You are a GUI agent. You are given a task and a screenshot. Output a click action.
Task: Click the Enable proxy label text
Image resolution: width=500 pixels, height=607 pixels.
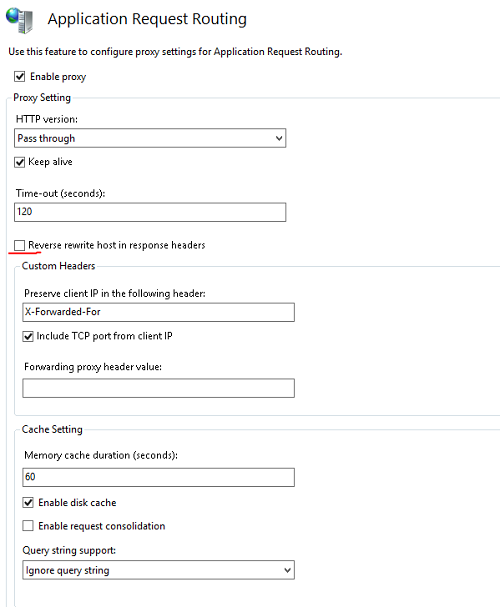58,77
